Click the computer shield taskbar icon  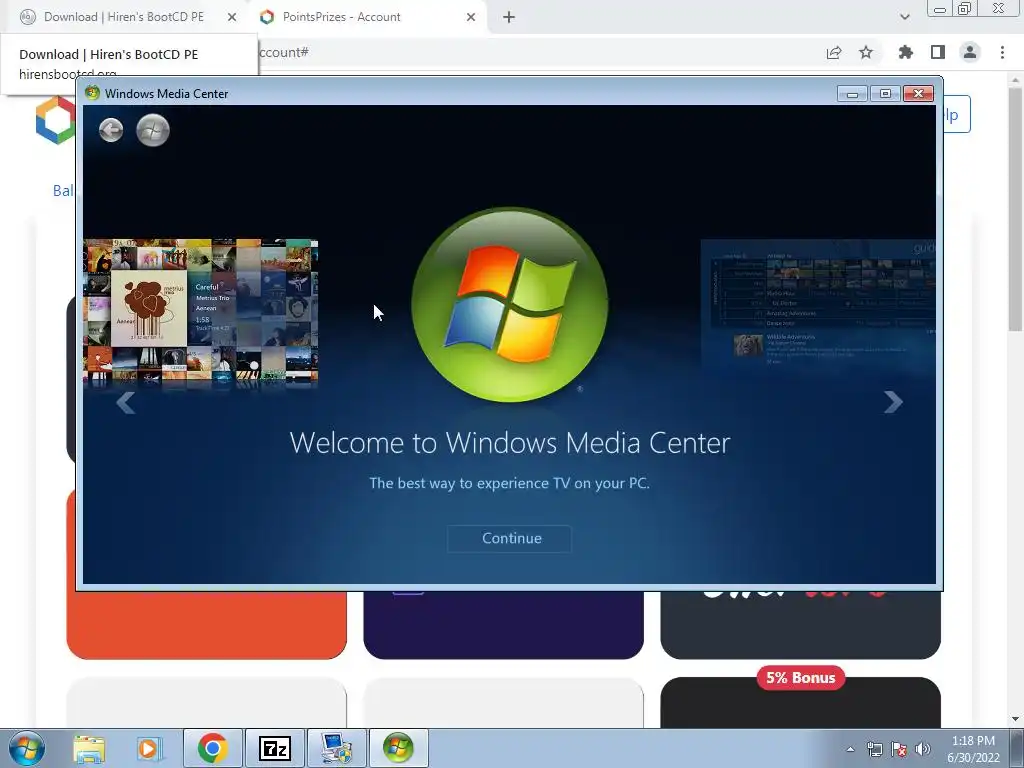(336, 748)
